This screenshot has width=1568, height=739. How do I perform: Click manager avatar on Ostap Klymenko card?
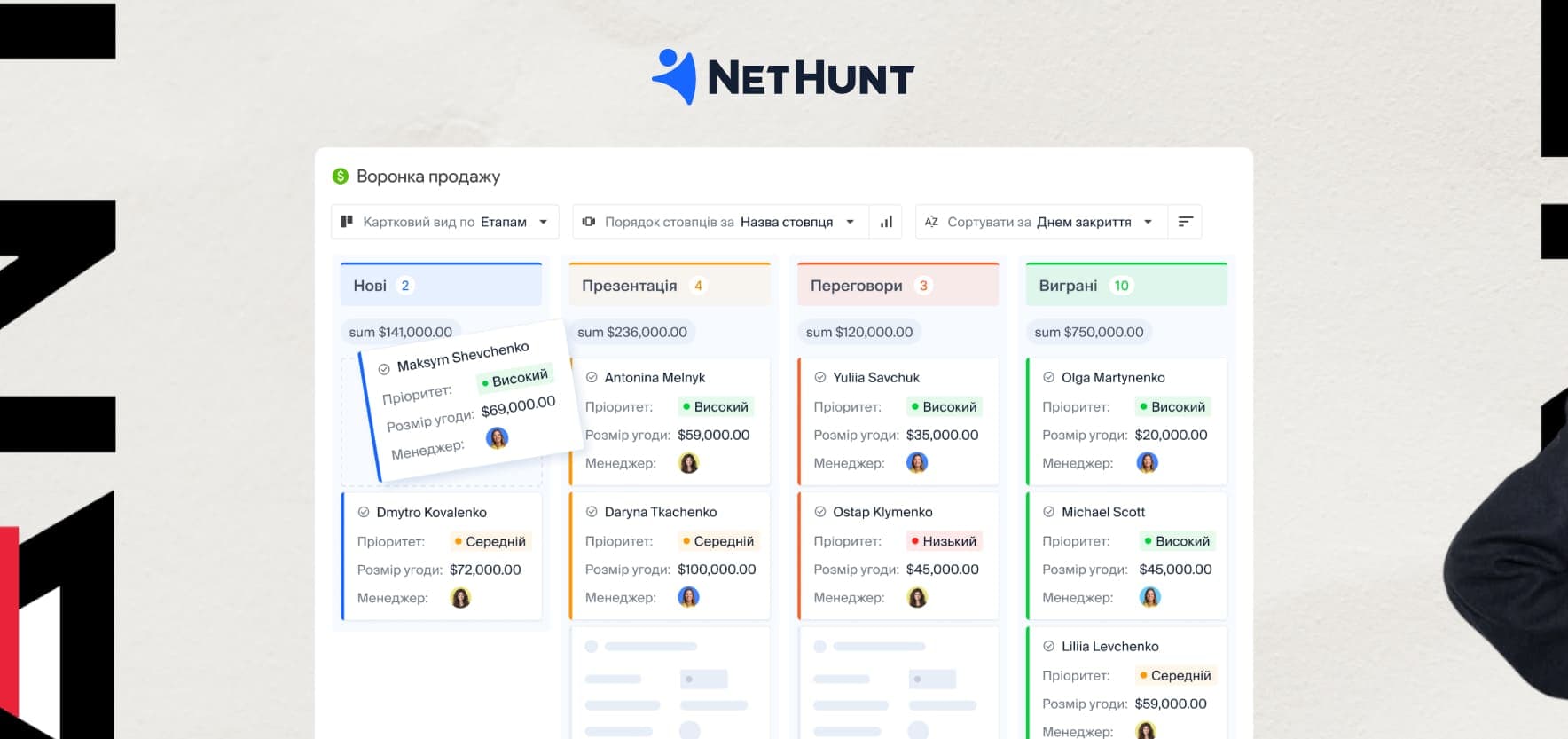coord(917,598)
